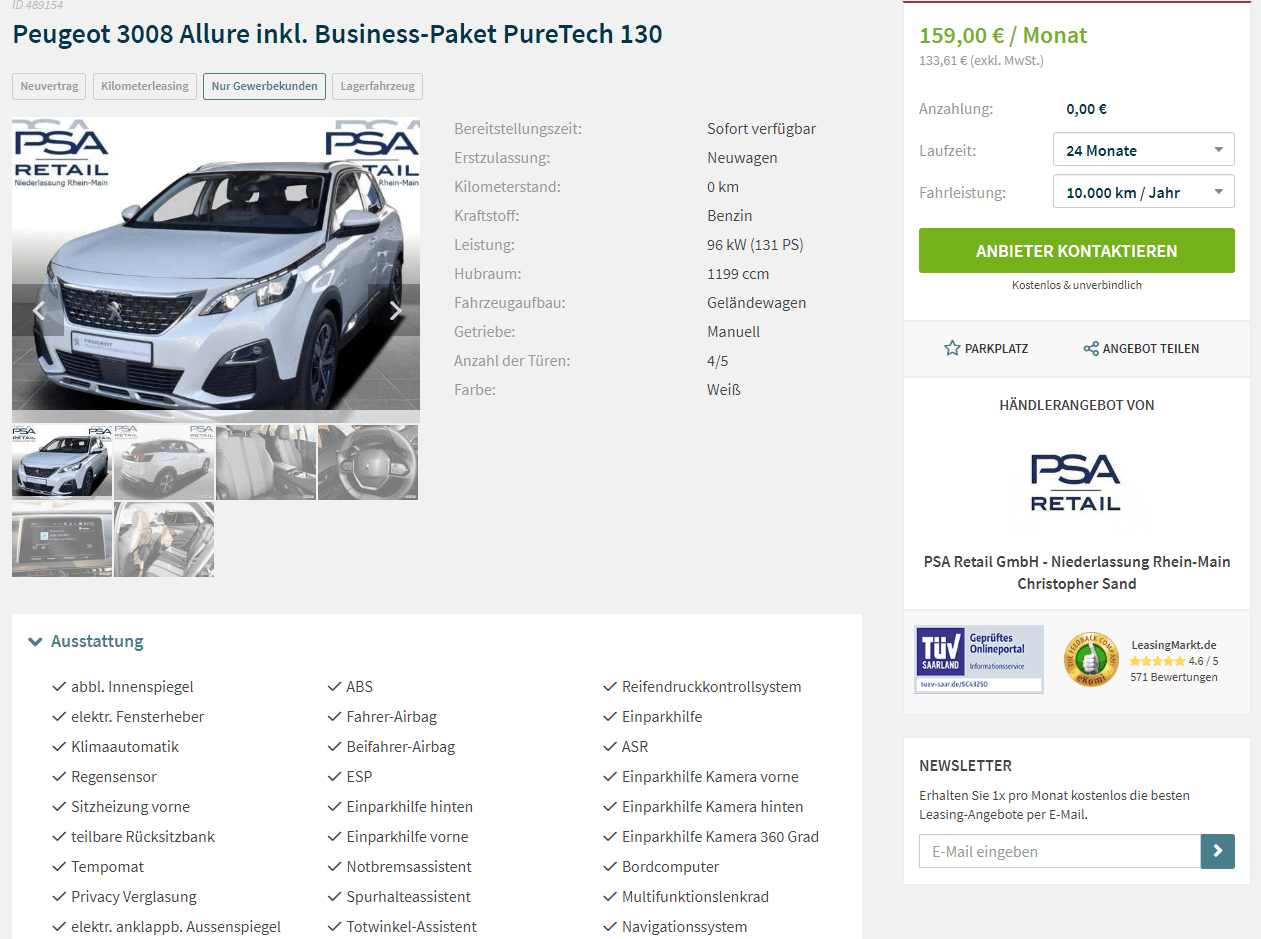Click the Parkplatz star icon

click(952, 348)
